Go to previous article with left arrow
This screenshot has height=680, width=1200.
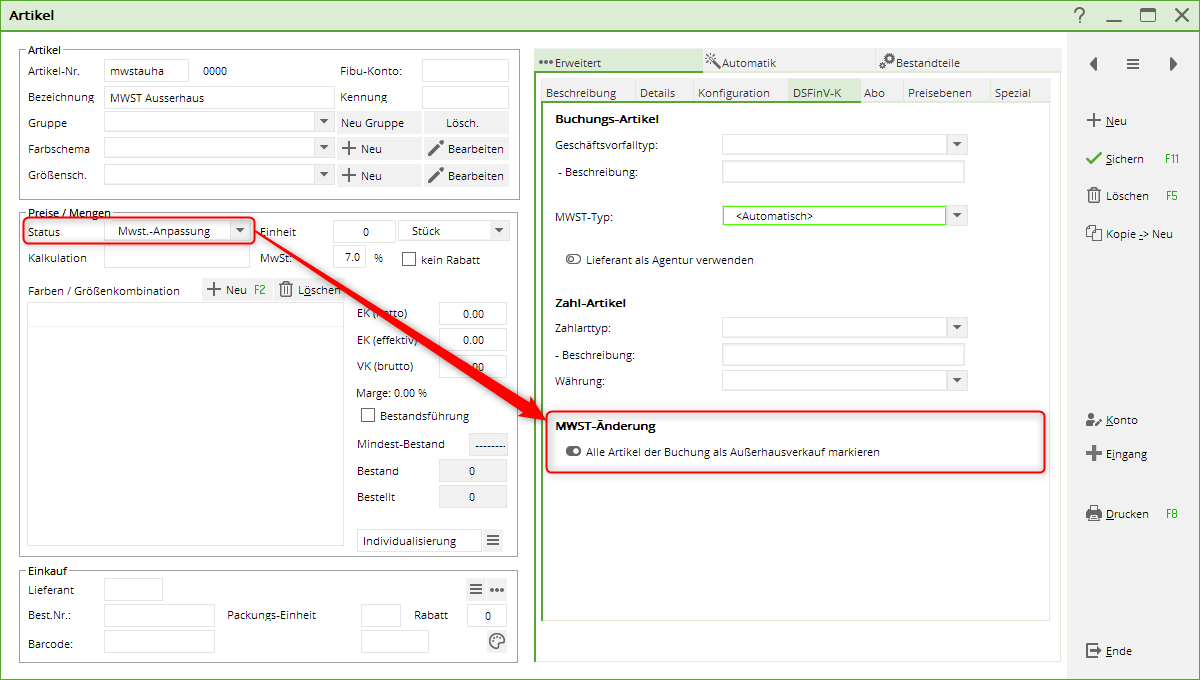pyautogui.click(x=1093, y=64)
